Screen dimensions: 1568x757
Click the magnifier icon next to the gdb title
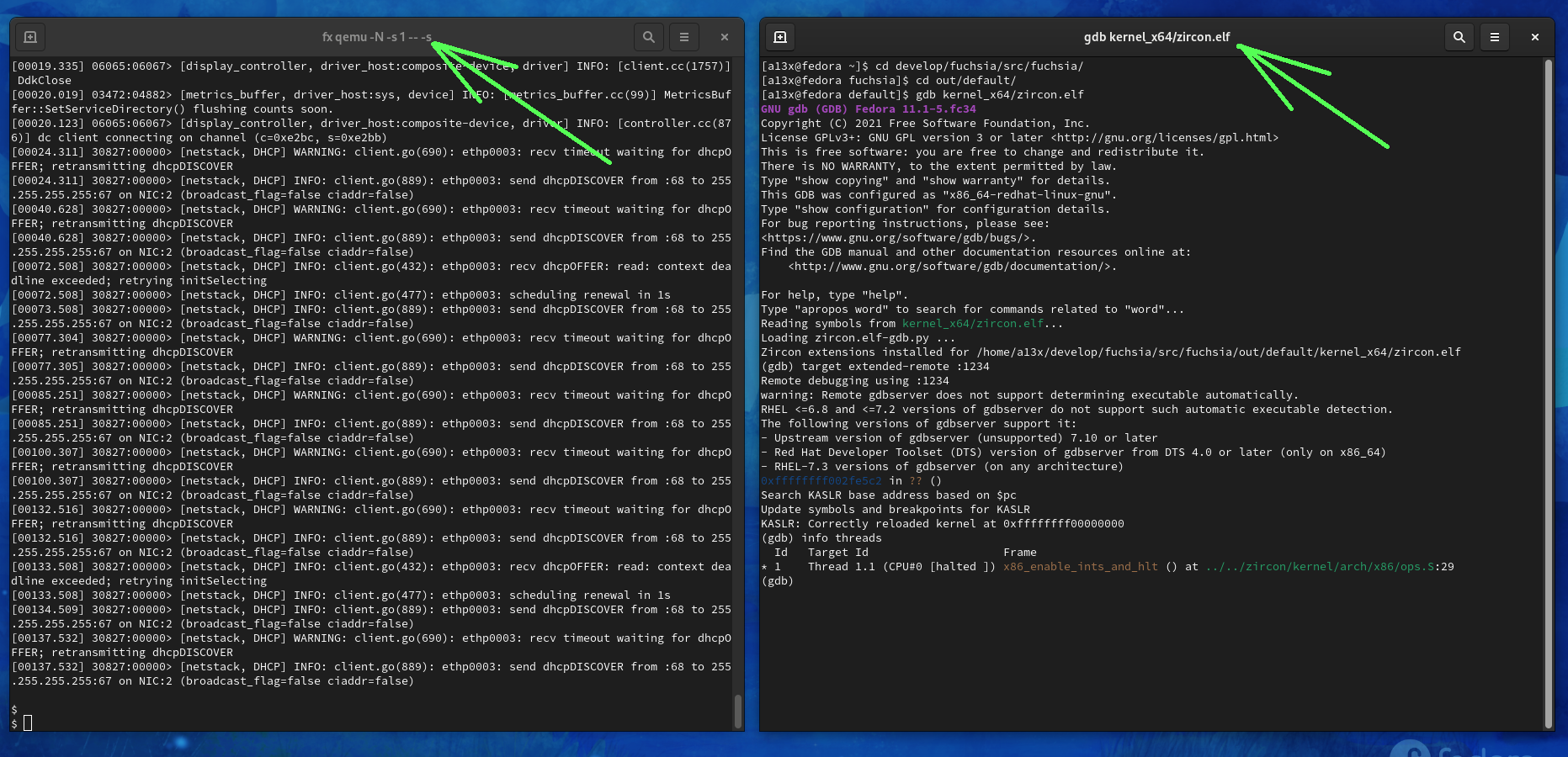coord(1459,37)
